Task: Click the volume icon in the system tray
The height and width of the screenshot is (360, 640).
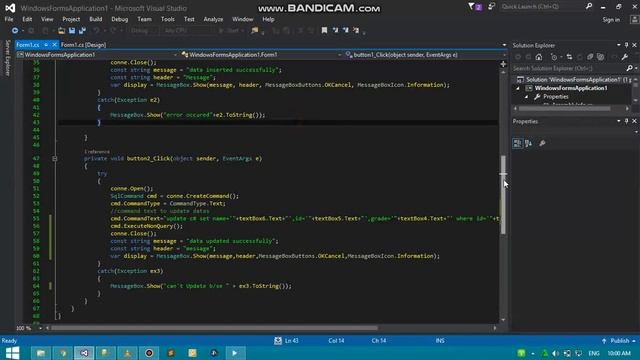Action: click(x=555, y=353)
